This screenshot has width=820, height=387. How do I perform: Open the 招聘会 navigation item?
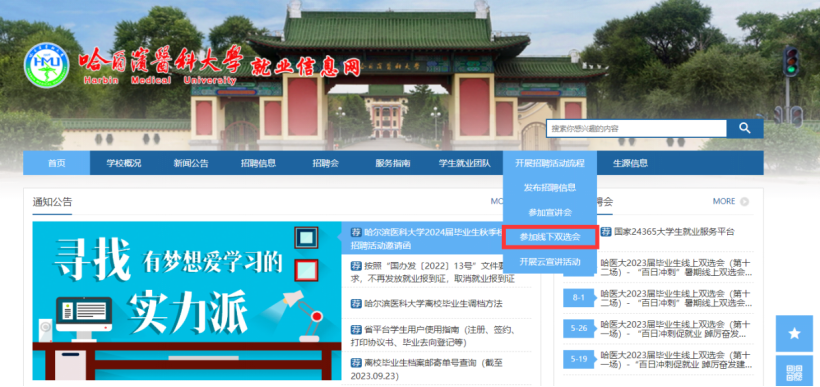click(x=325, y=163)
